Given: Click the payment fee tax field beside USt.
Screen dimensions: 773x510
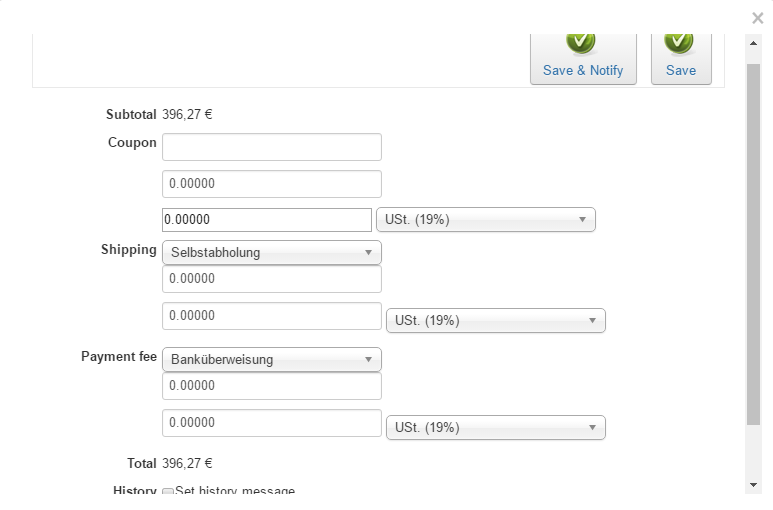Looking at the screenshot, I should tap(271, 423).
